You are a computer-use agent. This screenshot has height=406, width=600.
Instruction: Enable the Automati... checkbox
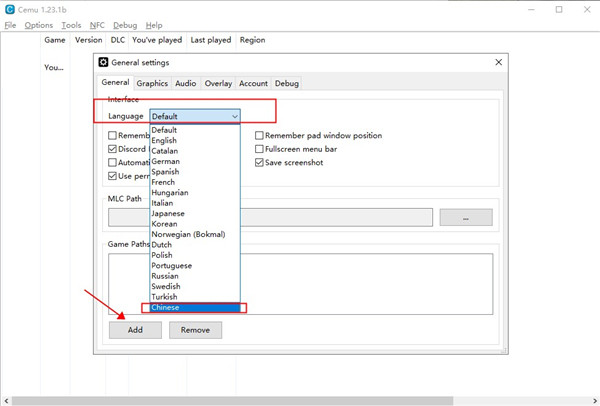click(x=112, y=163)
